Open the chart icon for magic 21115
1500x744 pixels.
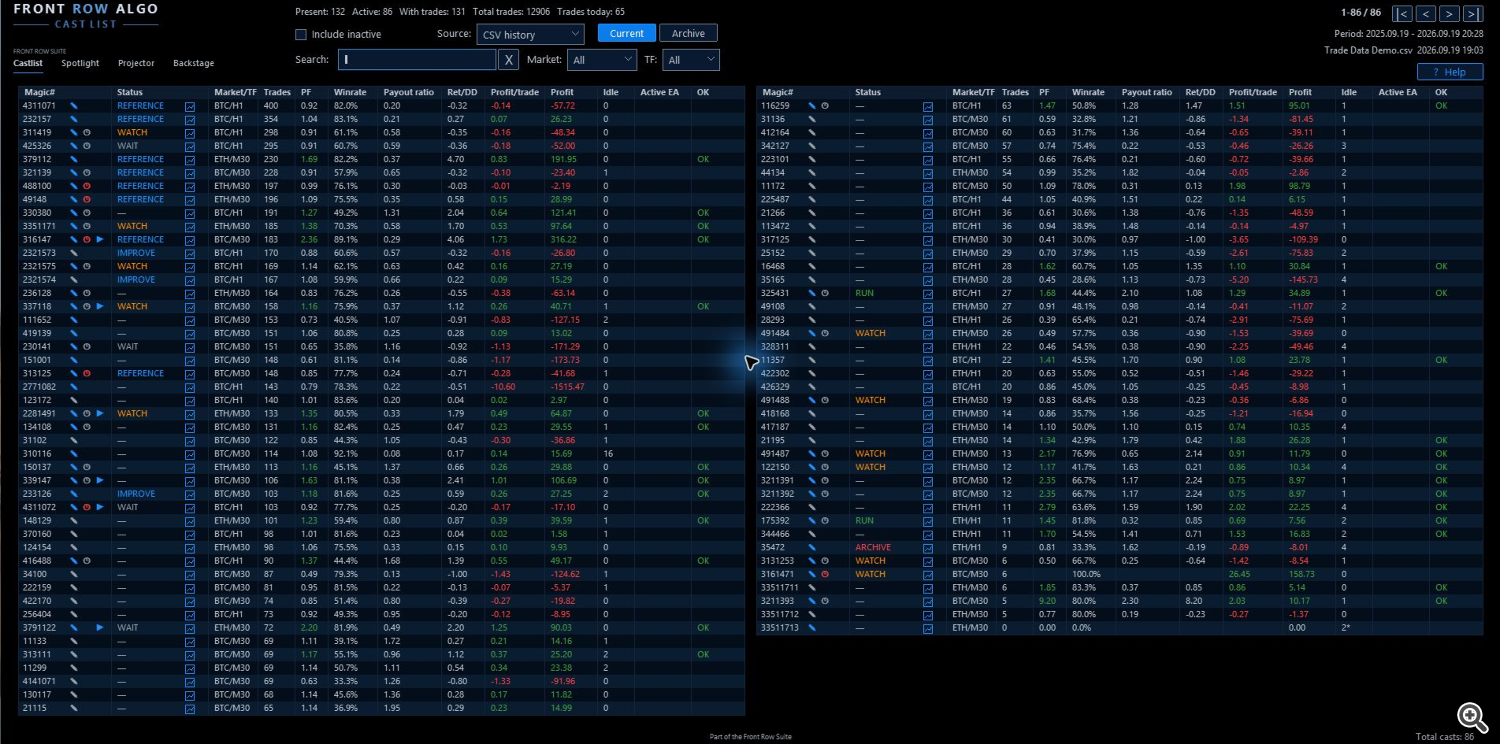[x=190, y=708]
